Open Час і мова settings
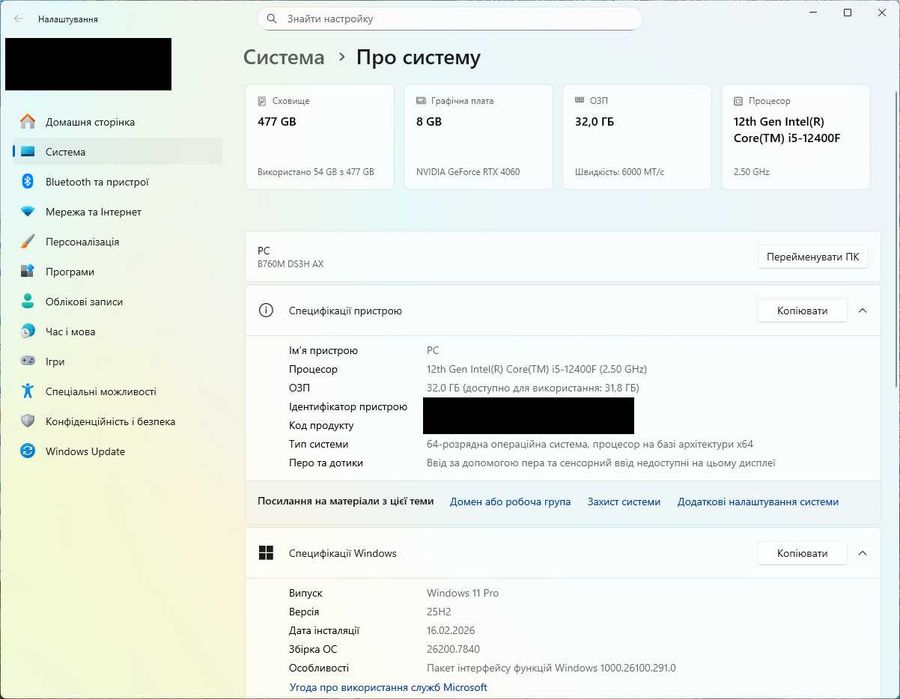900x699 pixels. tap(118, 331)
